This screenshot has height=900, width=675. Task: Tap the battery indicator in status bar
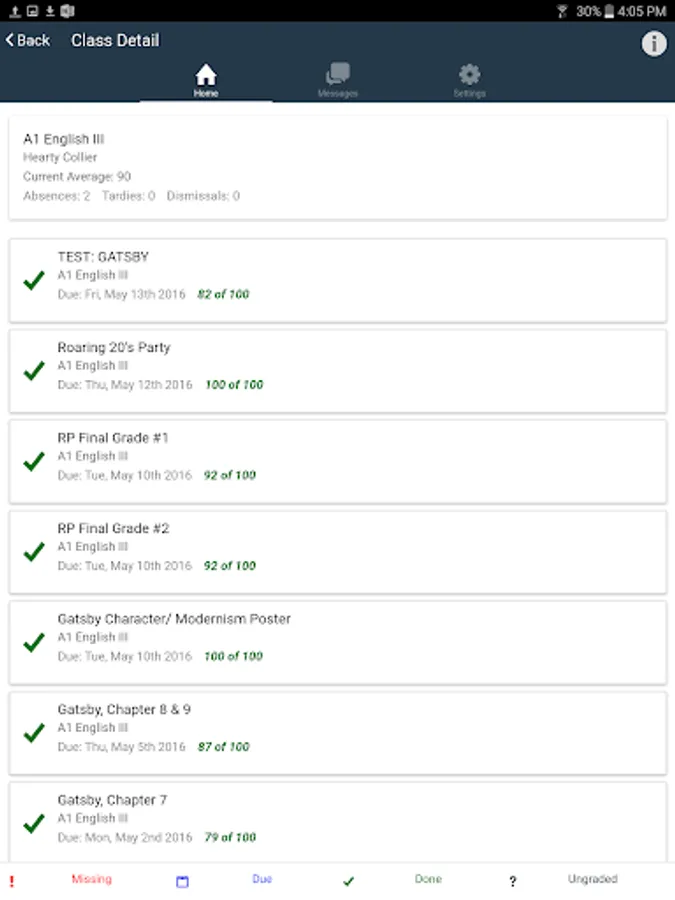[608, 11]
